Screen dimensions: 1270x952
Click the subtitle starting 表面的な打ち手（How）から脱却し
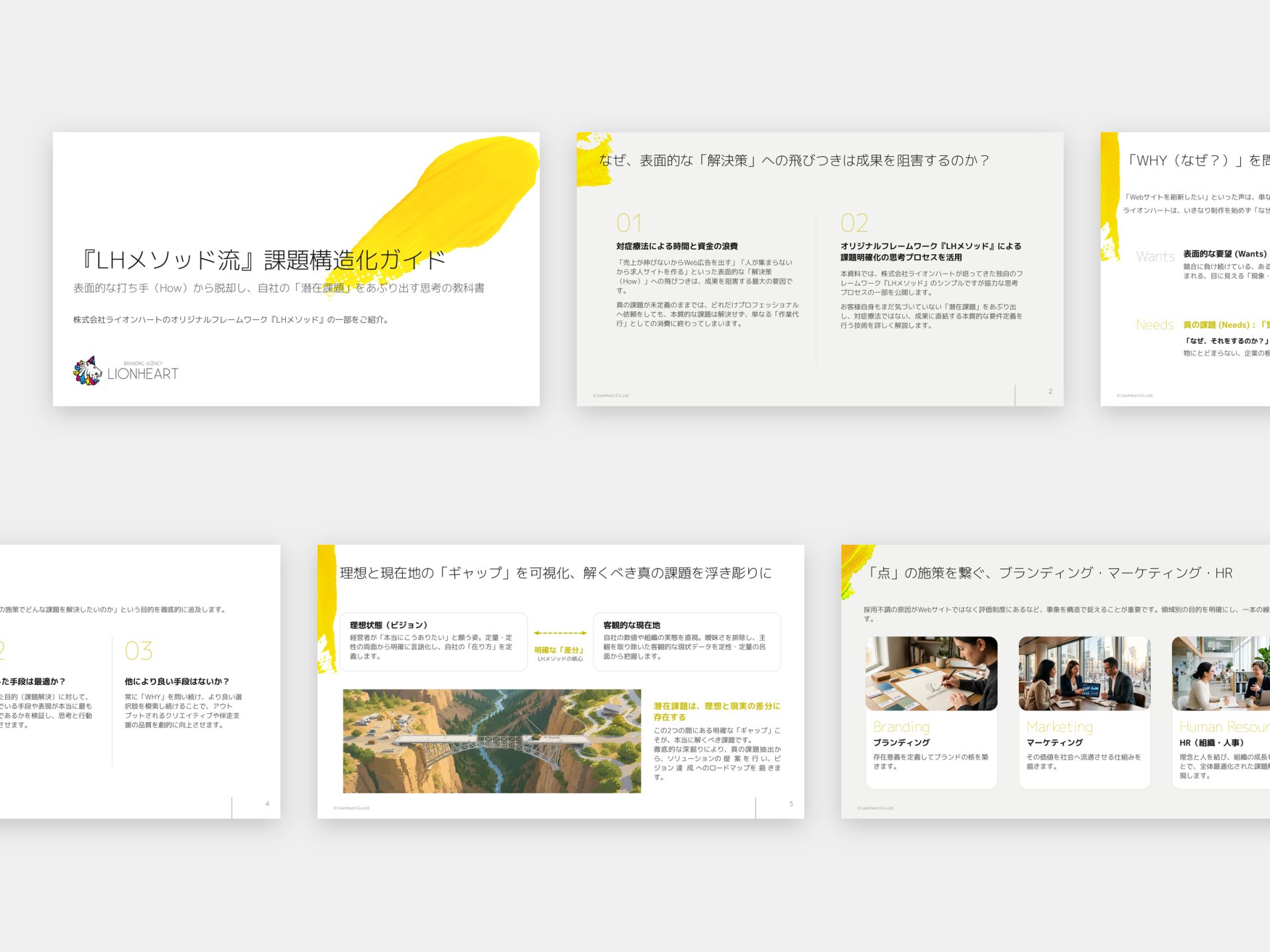pos(278,288)
